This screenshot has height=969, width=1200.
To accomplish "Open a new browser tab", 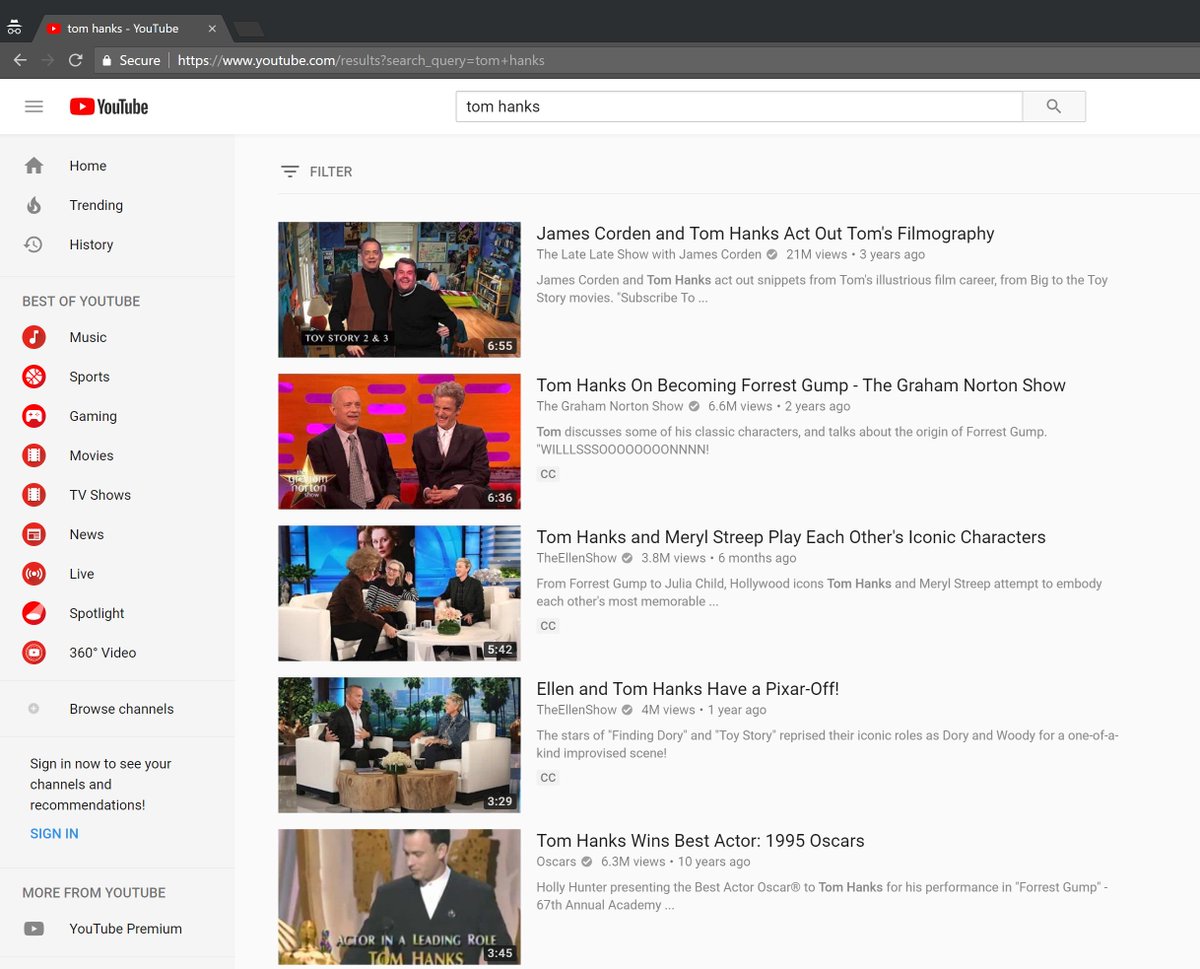I will coord(248,28).
